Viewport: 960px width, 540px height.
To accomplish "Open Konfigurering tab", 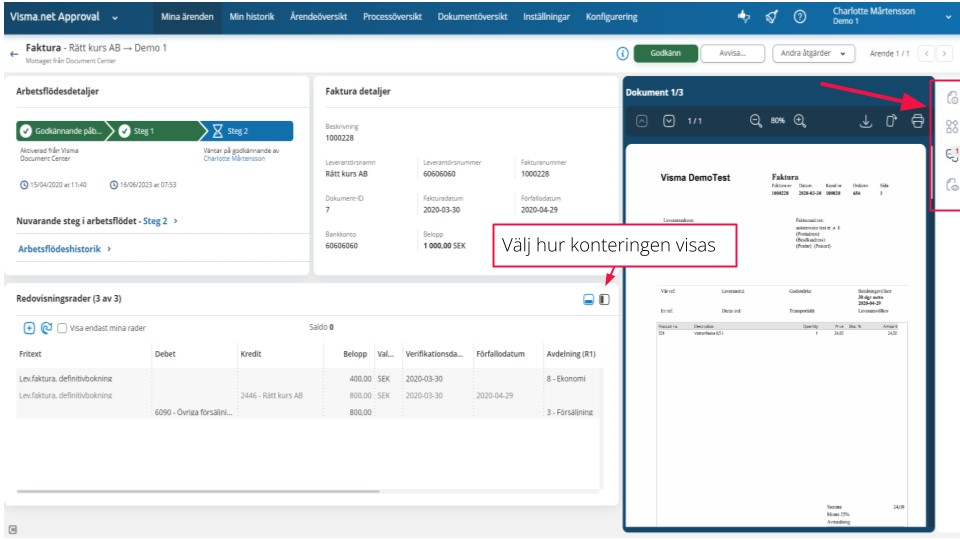I will click(x=612, y=17).
